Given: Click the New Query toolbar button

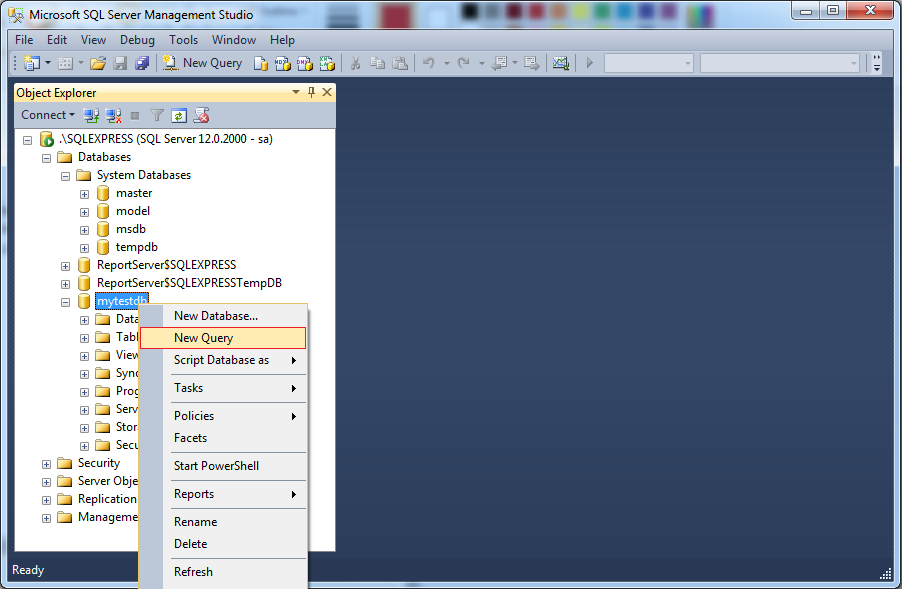Looking at the screenshot, I should coord(202,63).
